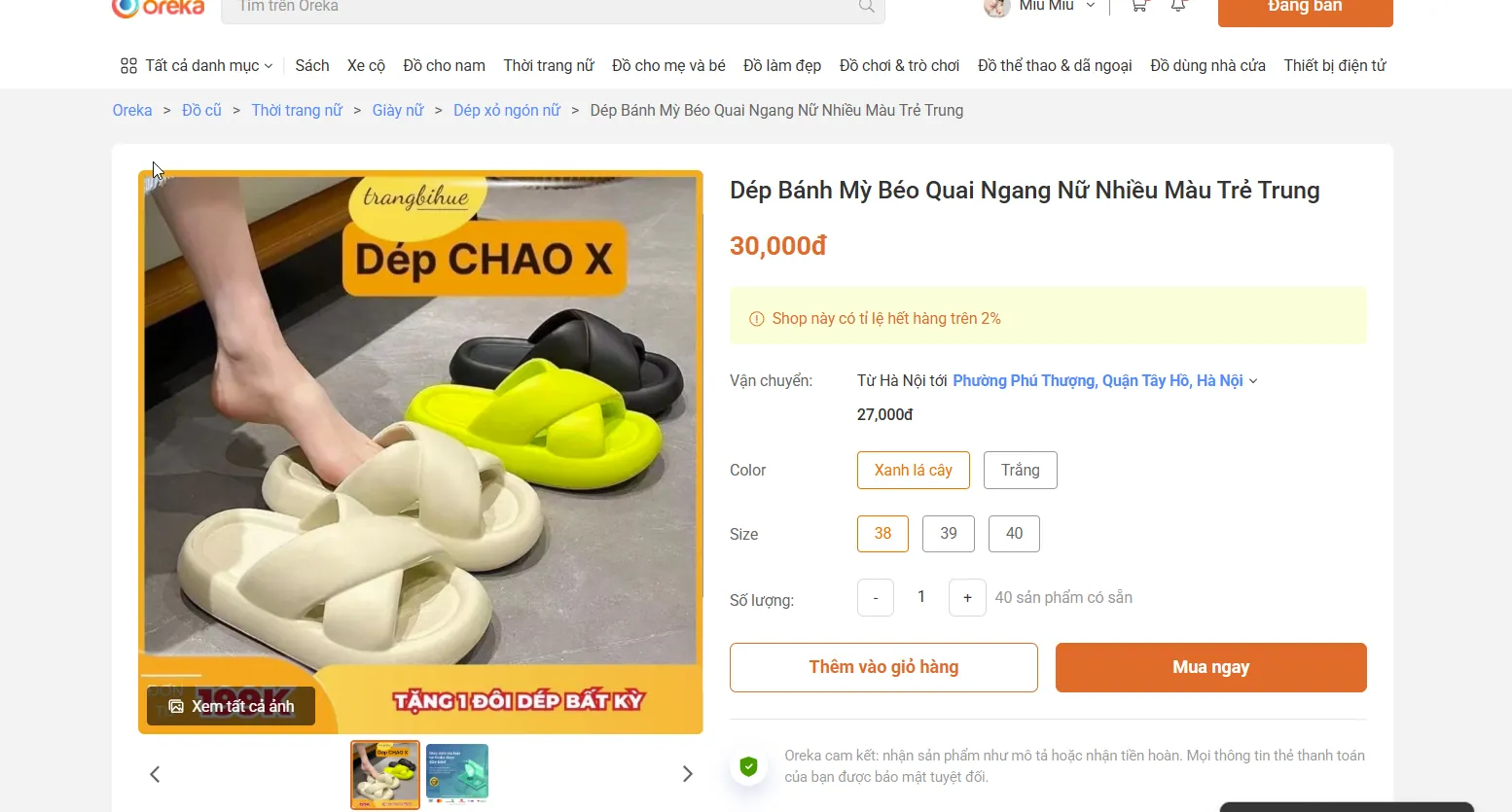Select color Trắng
The image size is (1512, 812).
tap(1020, 471)
